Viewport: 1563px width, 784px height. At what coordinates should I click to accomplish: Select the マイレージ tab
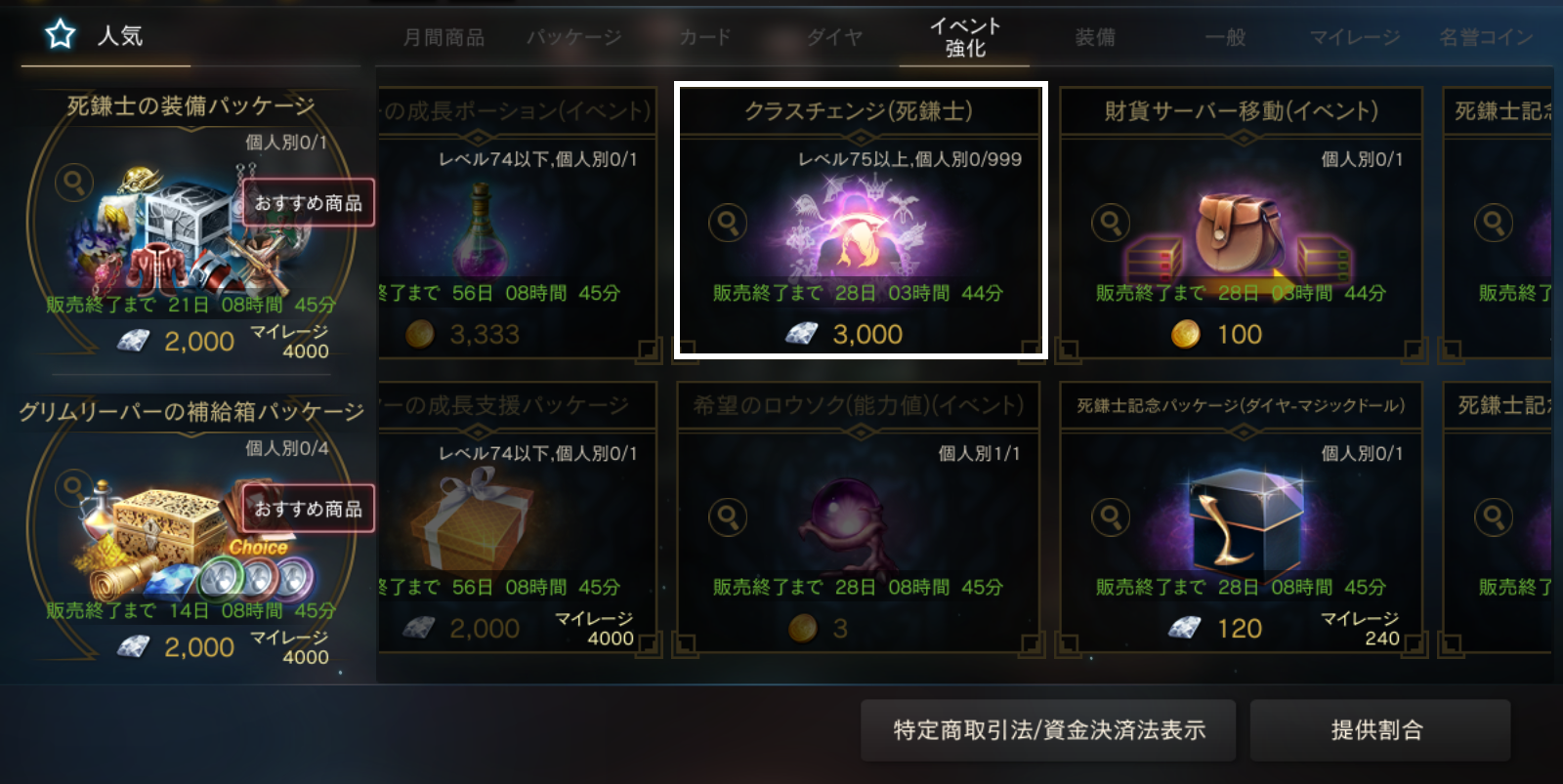point(1355,37)
